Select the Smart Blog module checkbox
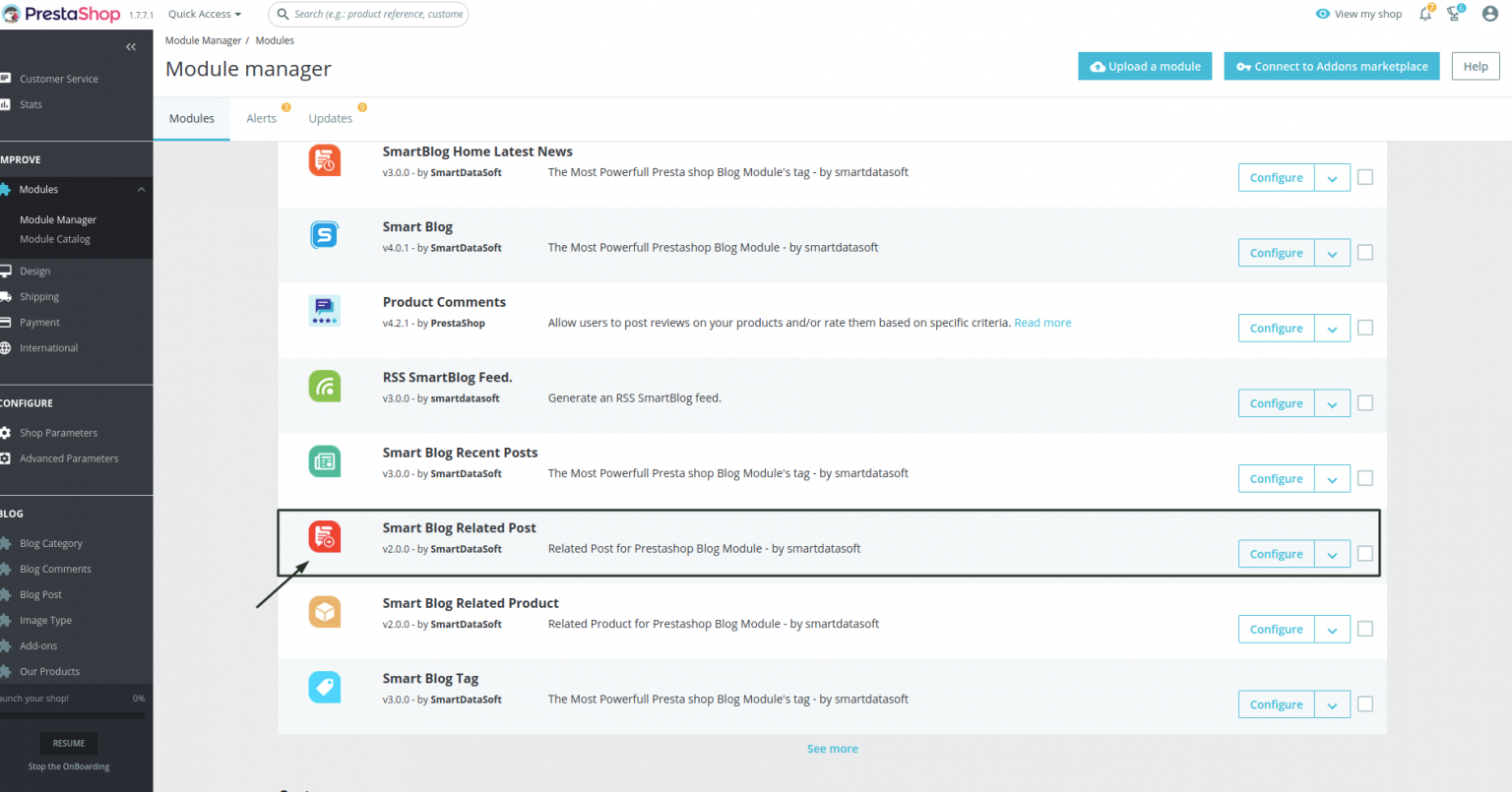The image size is (1512, 792). coord(1365,252)
